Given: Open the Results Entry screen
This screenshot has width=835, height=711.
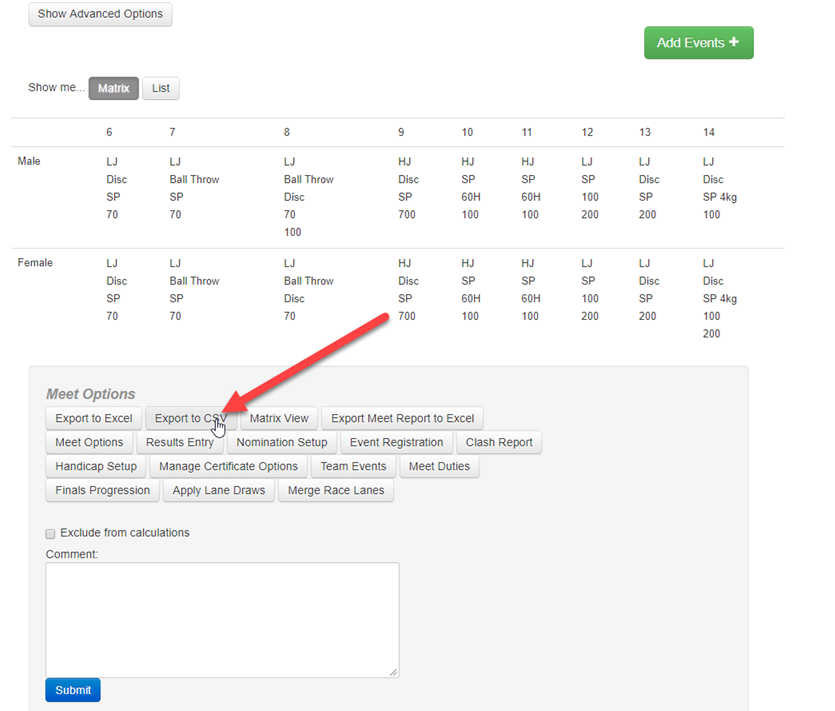Looking at the screenshot, I should (x=180, y=442).
